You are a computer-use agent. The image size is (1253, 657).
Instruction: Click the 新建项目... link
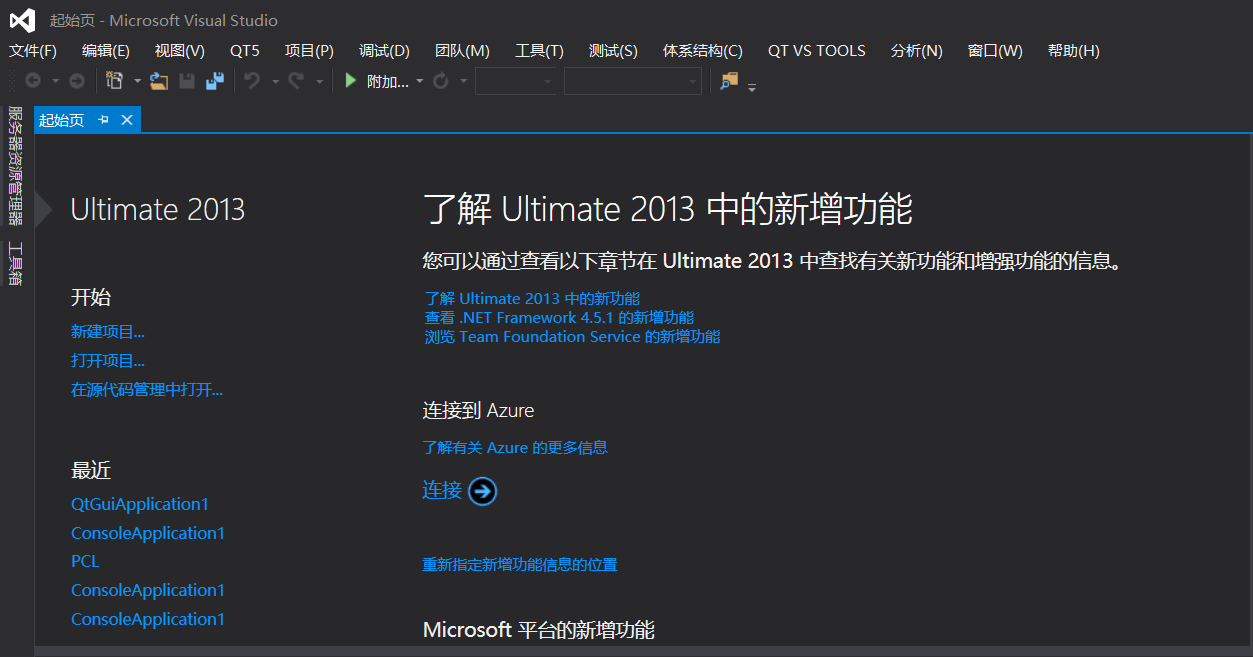108,332
